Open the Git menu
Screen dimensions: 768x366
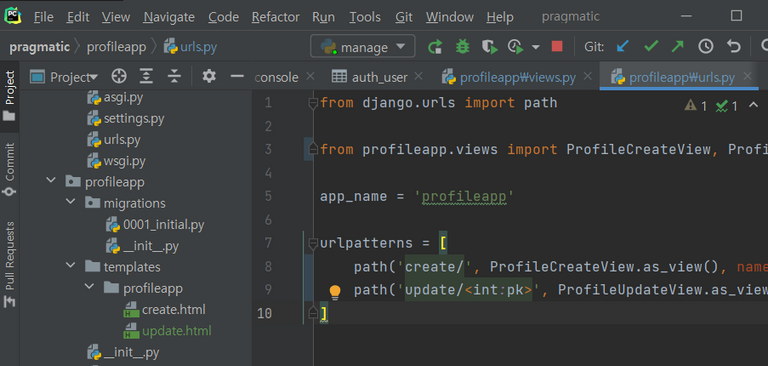[x=404, y=17]
